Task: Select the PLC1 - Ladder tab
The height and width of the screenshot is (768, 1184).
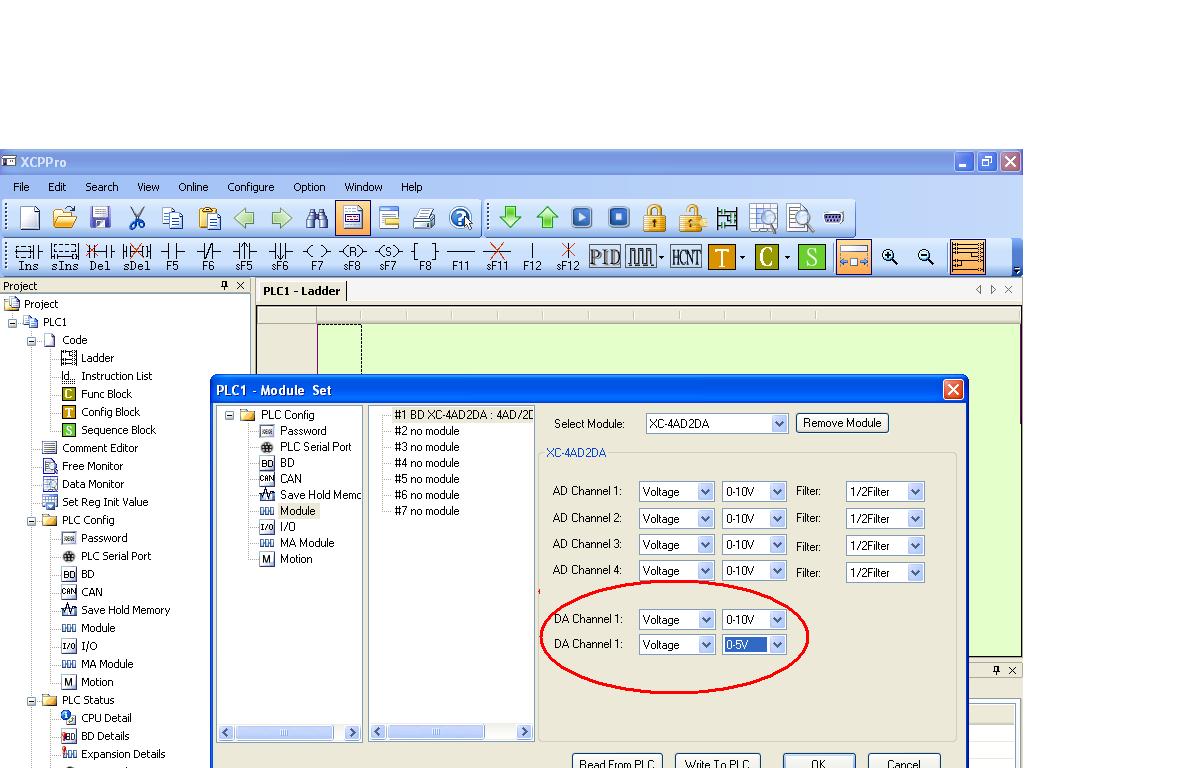Action: point(301,291)
